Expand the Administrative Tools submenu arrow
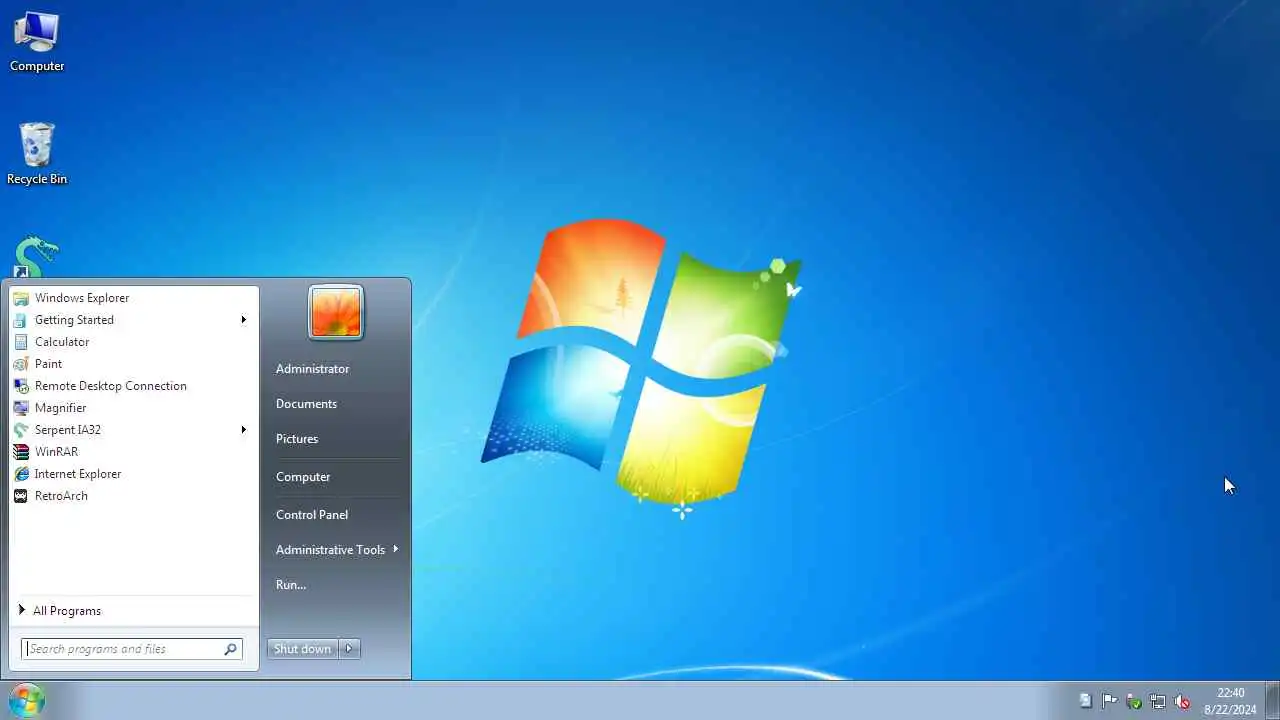Image resolution: width=1280 pixels, height=720 pixels. tap(396, 549)
